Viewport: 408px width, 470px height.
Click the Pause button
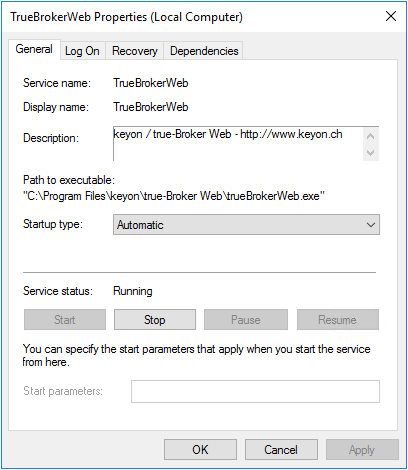coord(246,320)
